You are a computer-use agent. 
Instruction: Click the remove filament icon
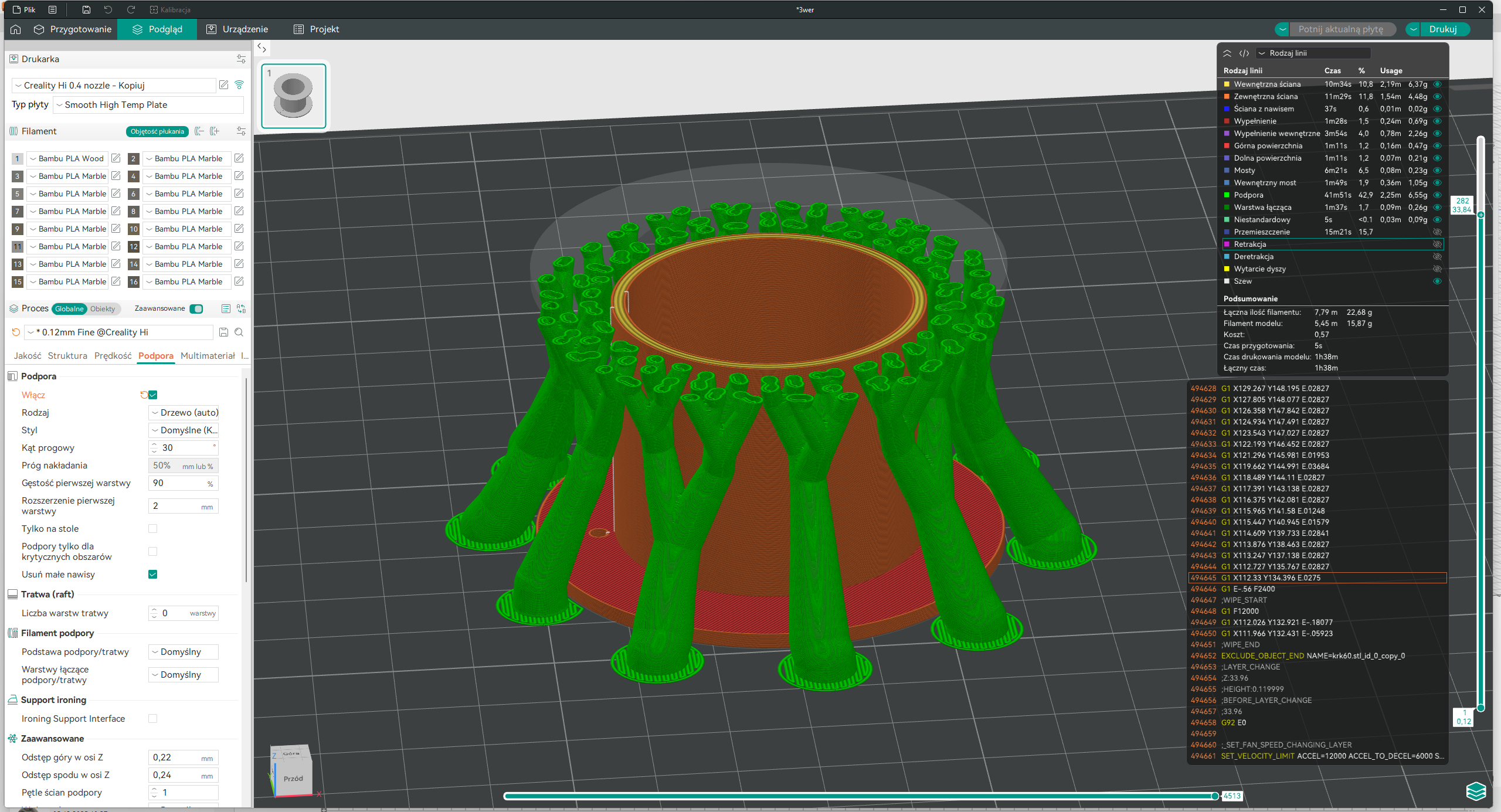pos(199,131)
